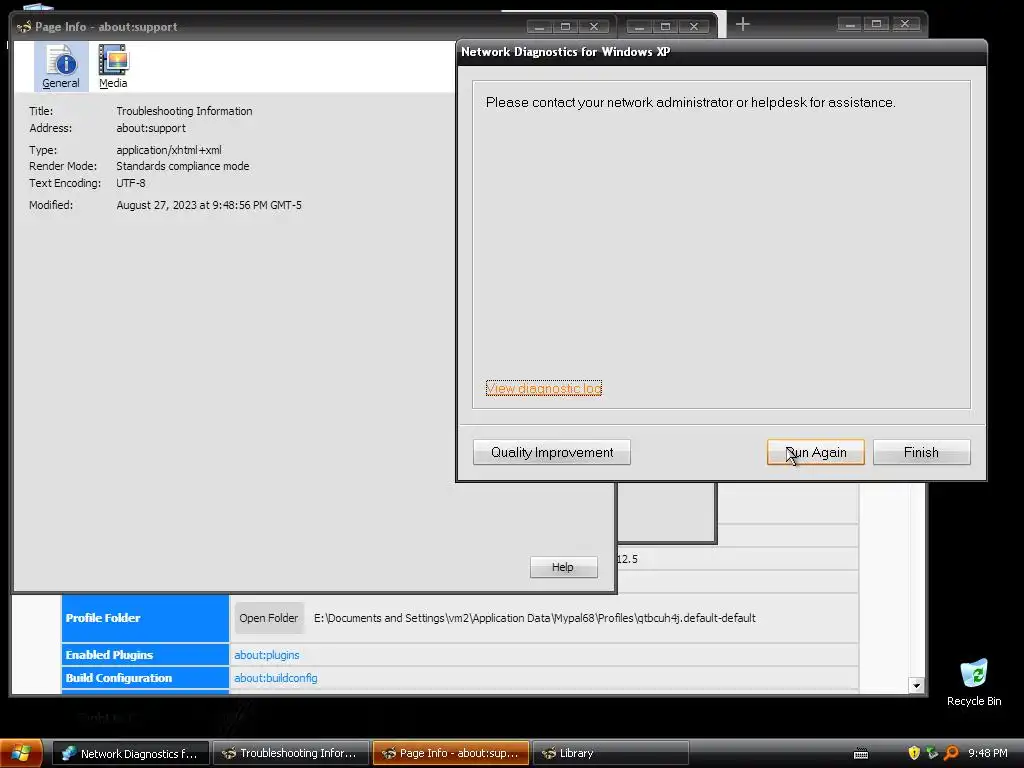The height and width of the screenshot is (768, 1024).
Task: Click the Profile Folder row header
Action: (x=145, y=618)
